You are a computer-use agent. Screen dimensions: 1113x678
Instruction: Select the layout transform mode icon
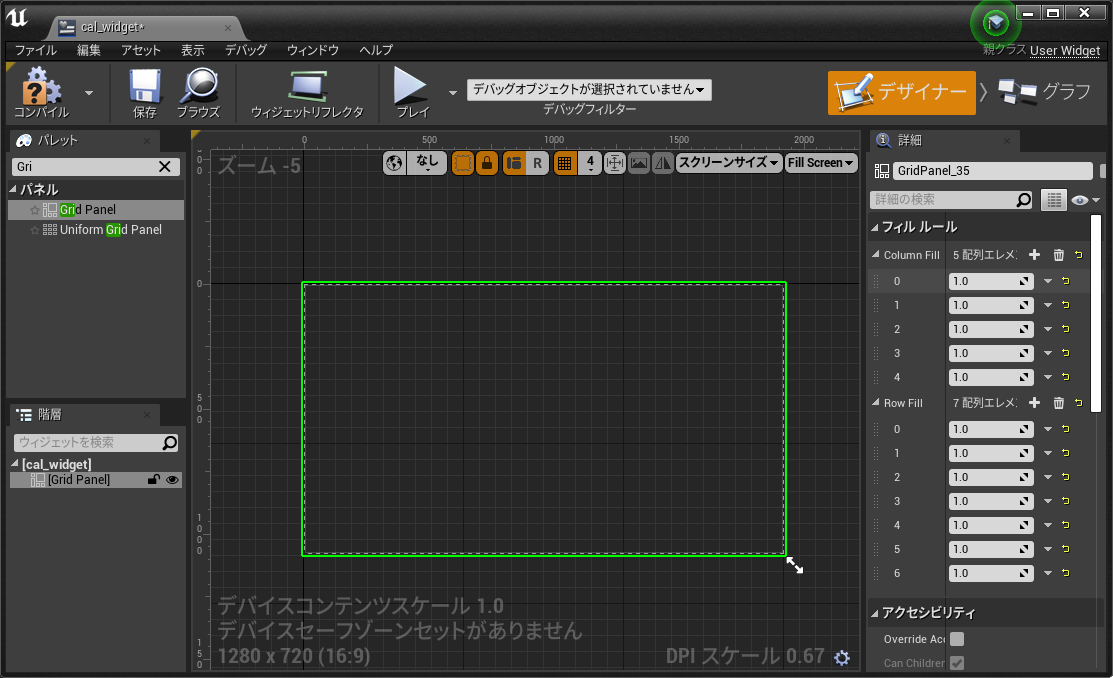click(x=514, y=163)
